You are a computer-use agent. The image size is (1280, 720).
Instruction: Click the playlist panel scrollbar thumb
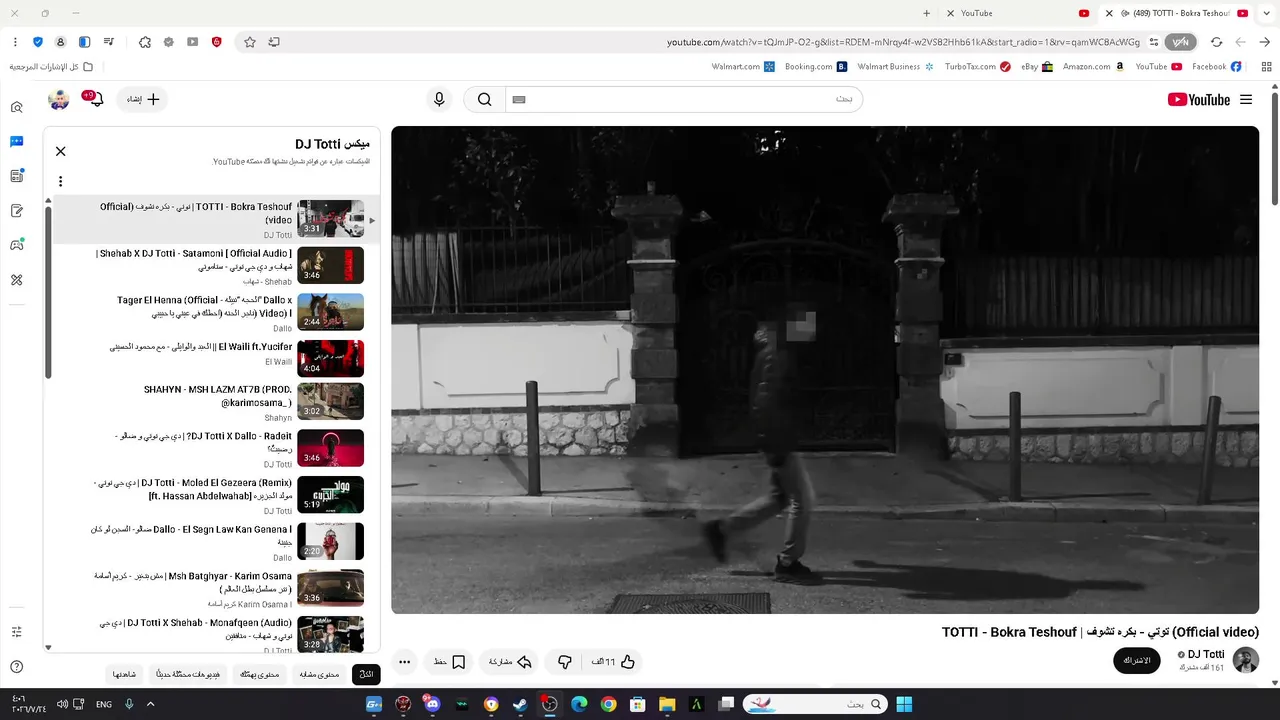coord(48,292)
